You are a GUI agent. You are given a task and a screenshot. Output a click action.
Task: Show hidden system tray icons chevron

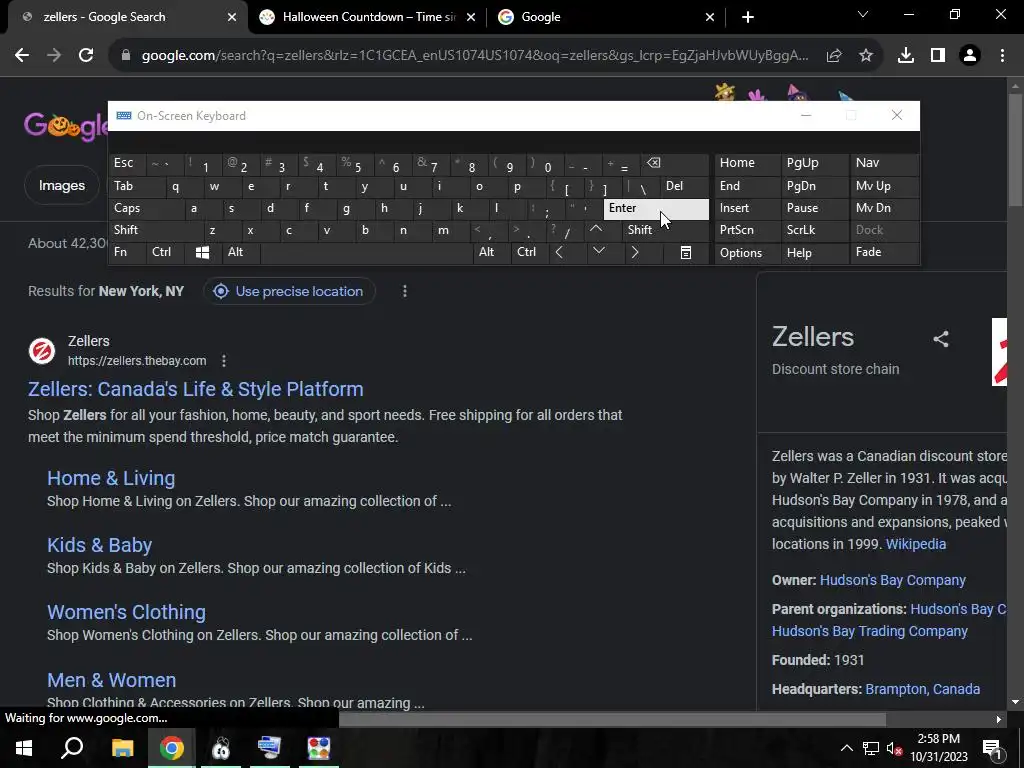point(846,748)
